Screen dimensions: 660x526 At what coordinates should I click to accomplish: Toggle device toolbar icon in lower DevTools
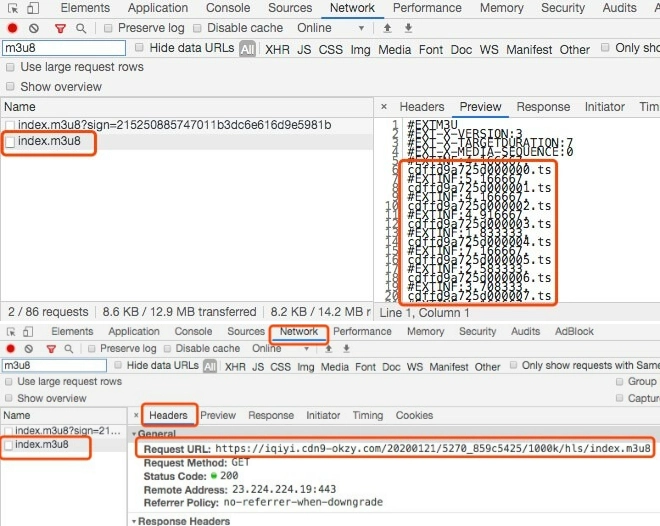[31, 332]
